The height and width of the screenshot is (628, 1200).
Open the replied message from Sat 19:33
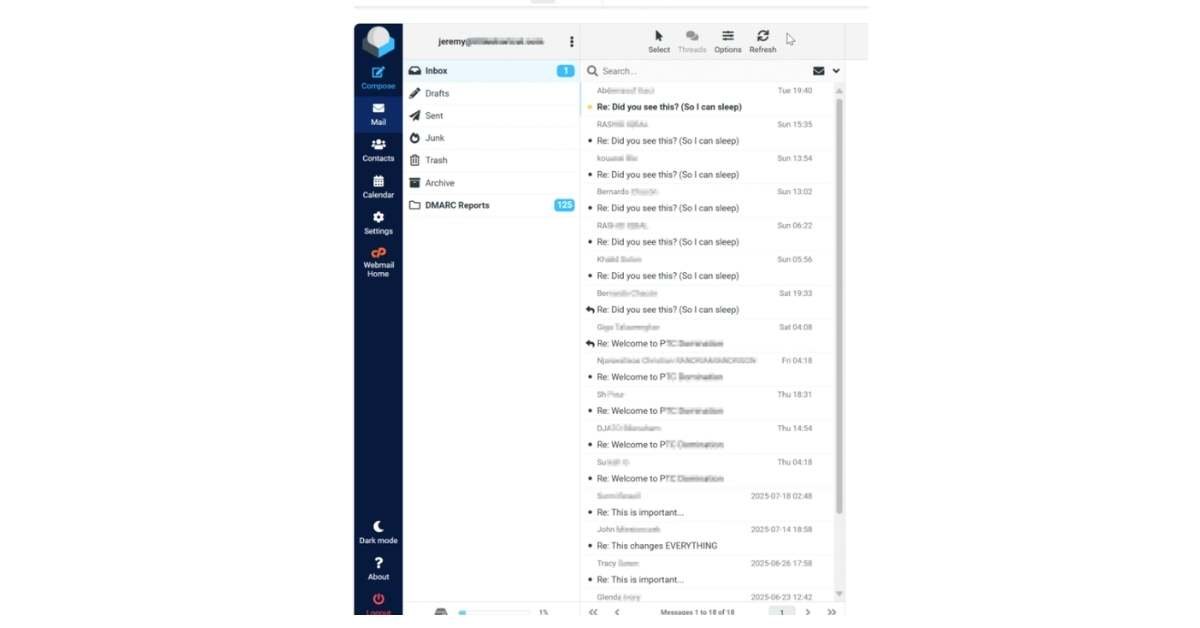point(705,302)
